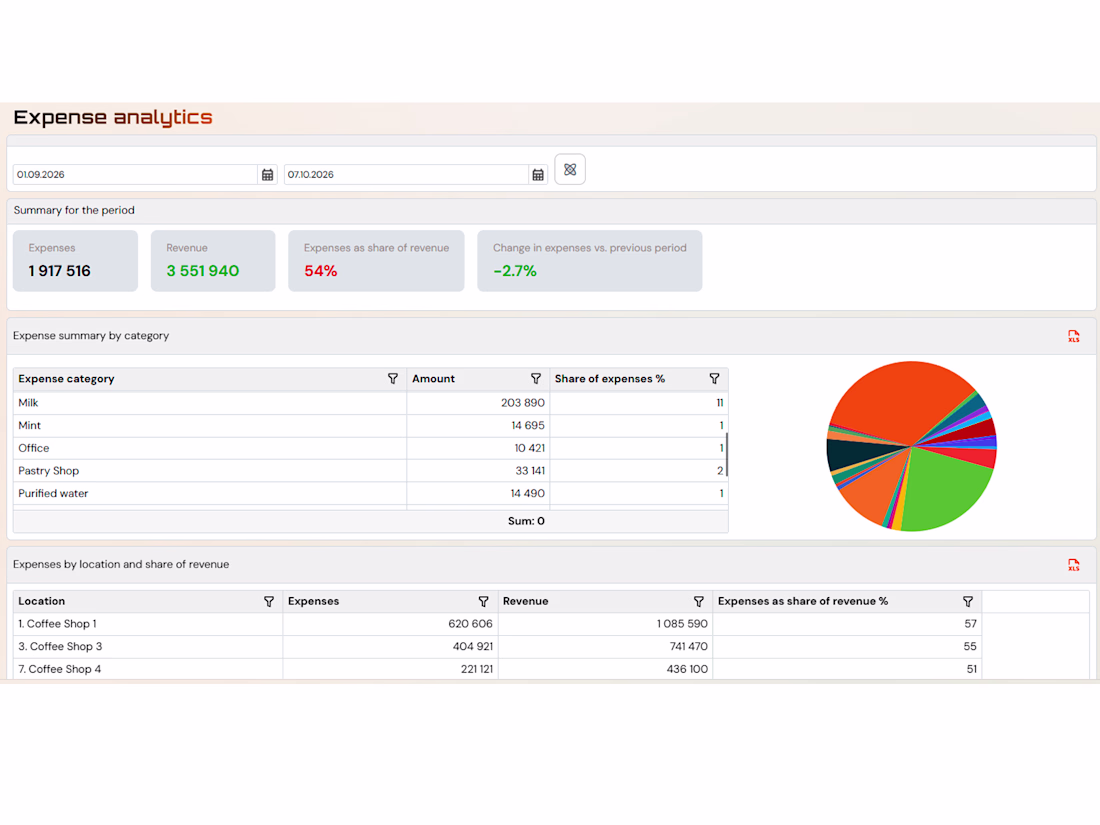Select the 3. Coffee Shop 3 row

(497, 646)
